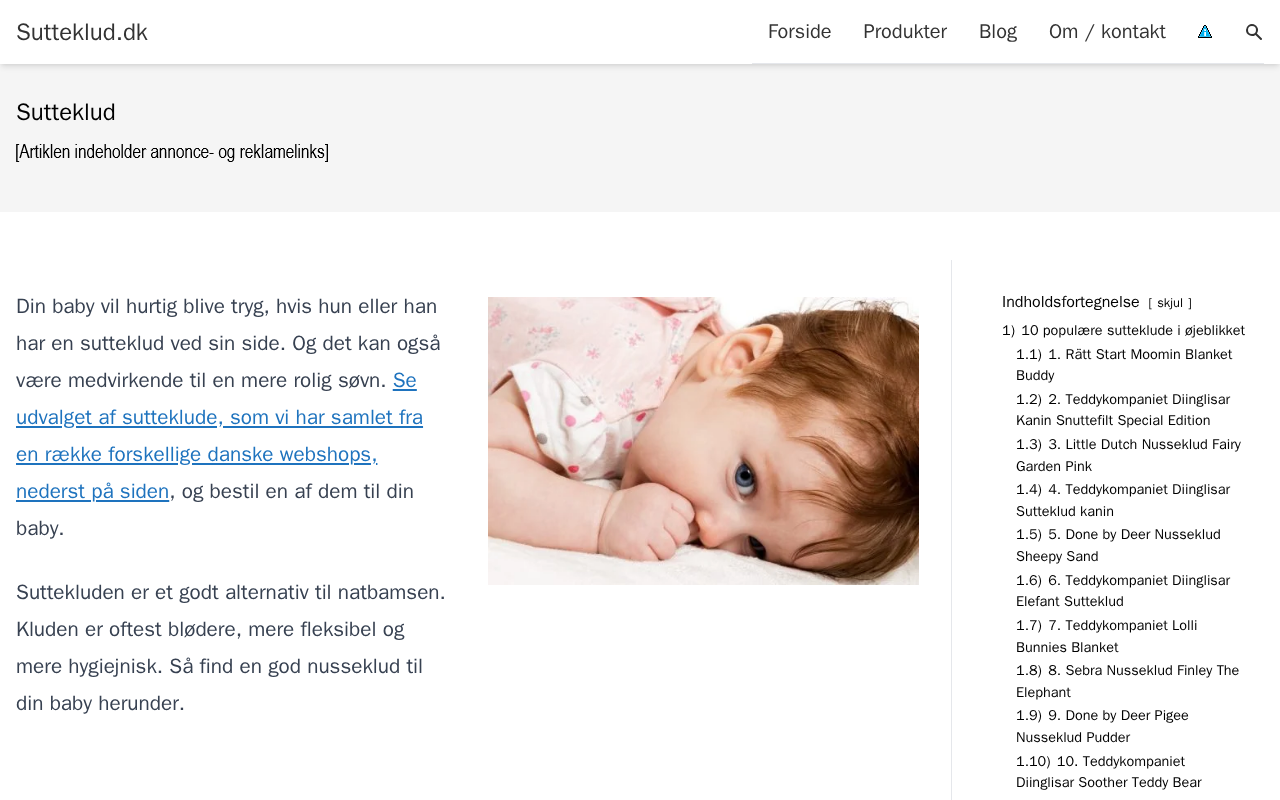Click the baby photo image
This screenshot has width=1280, height=800.
[703, 441]
